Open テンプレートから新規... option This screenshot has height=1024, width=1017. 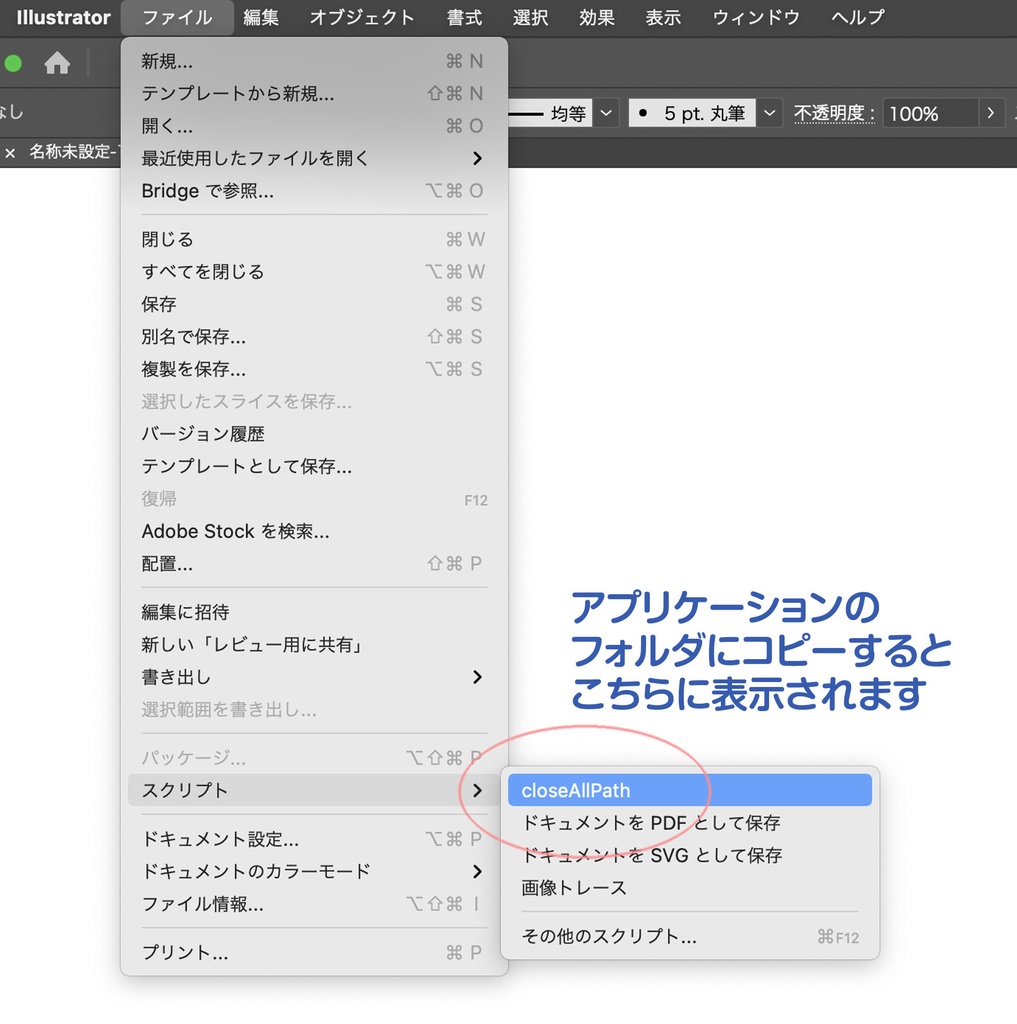tap(232, 93)
